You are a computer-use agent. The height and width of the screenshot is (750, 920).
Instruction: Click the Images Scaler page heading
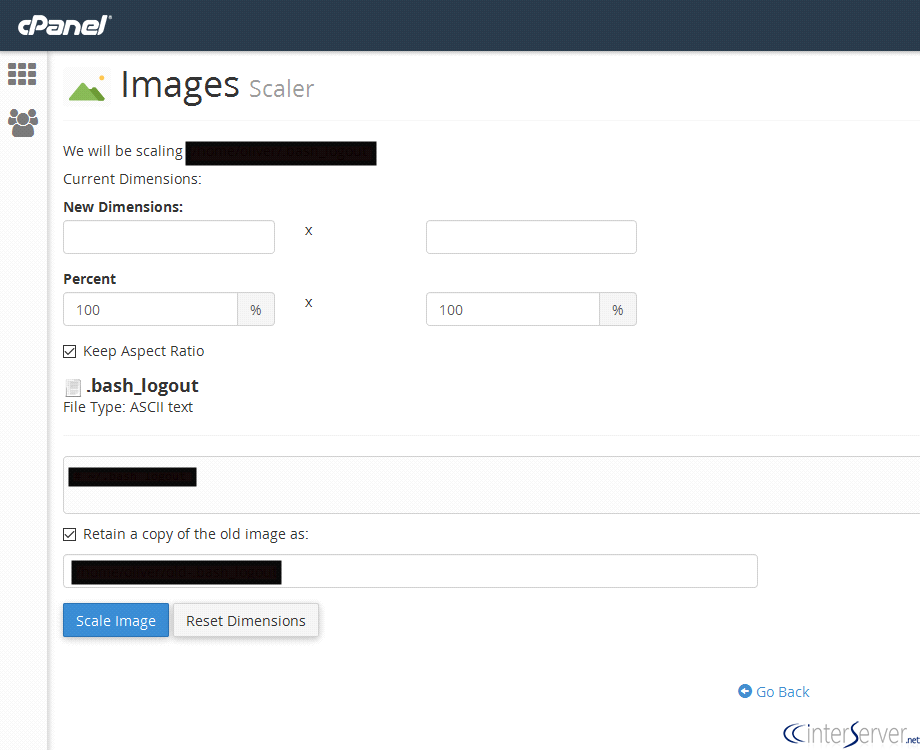coord(217,86)
